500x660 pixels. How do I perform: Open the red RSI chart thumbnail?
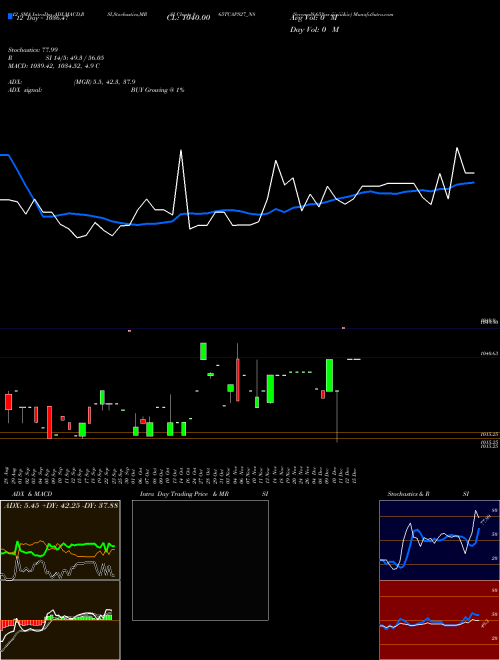(439, 620)
